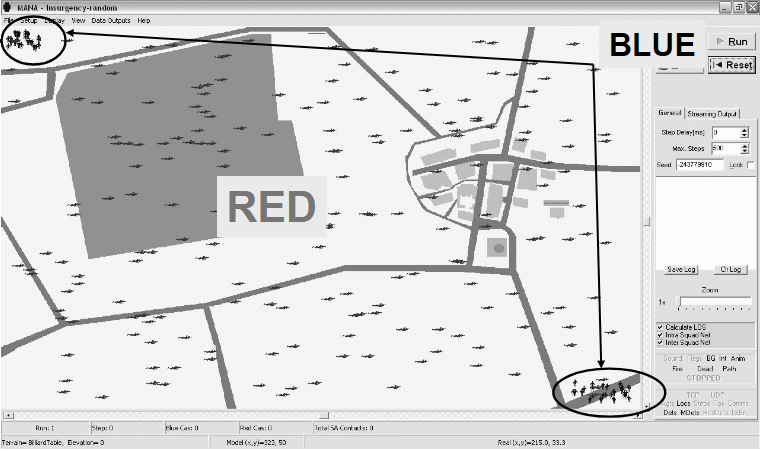Click the Seed value field
Screen dimensions: 762x451
coord(699,165)
